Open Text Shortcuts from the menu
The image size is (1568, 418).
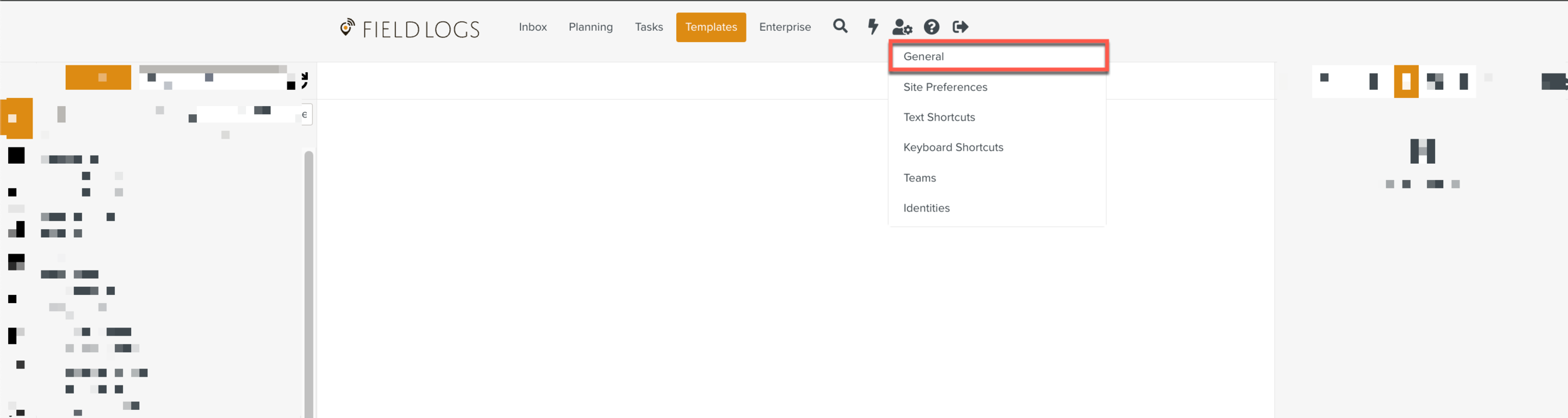pyautogui.click(x=939, y=117)
